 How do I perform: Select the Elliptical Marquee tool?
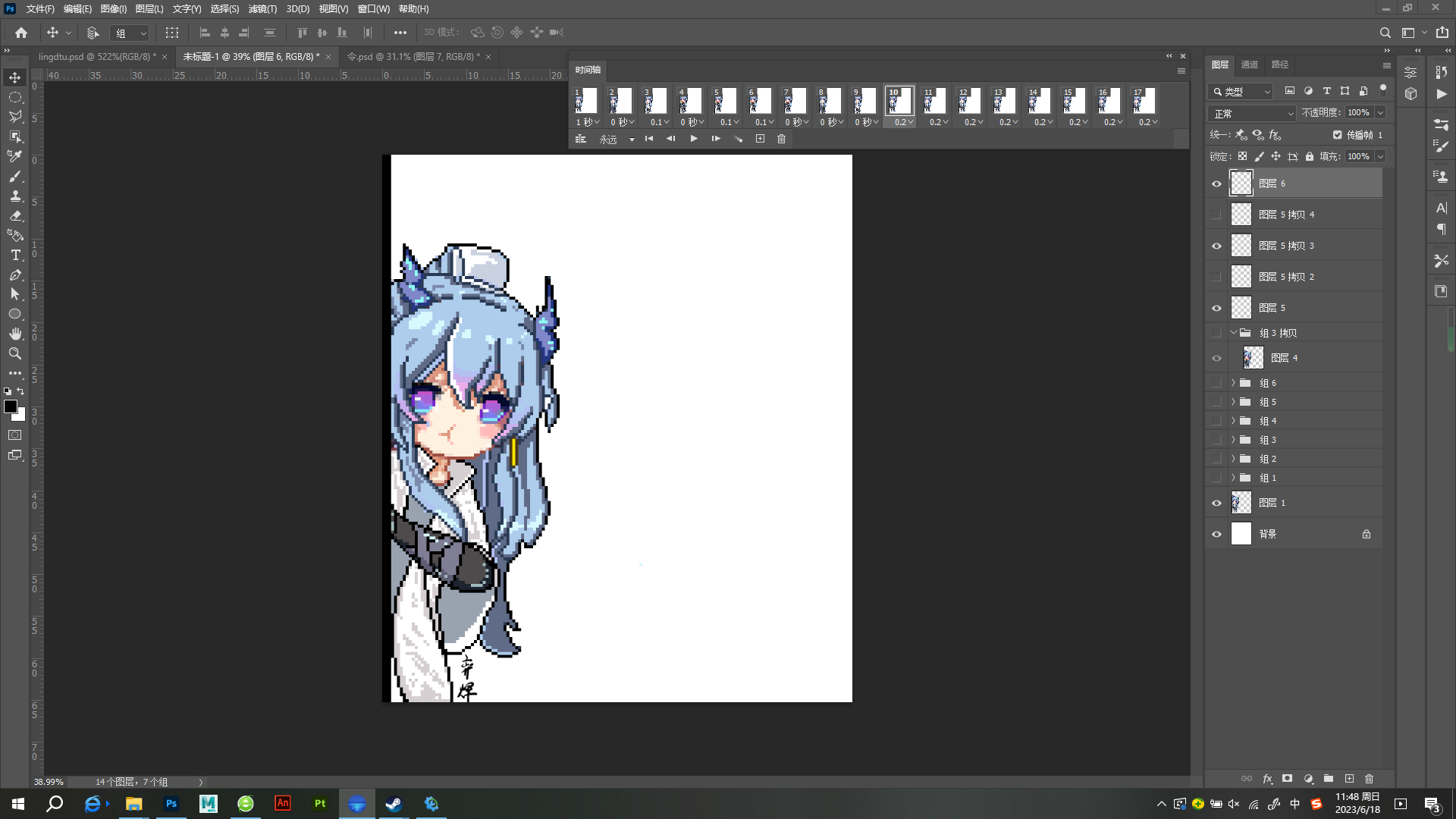[15, 97]
